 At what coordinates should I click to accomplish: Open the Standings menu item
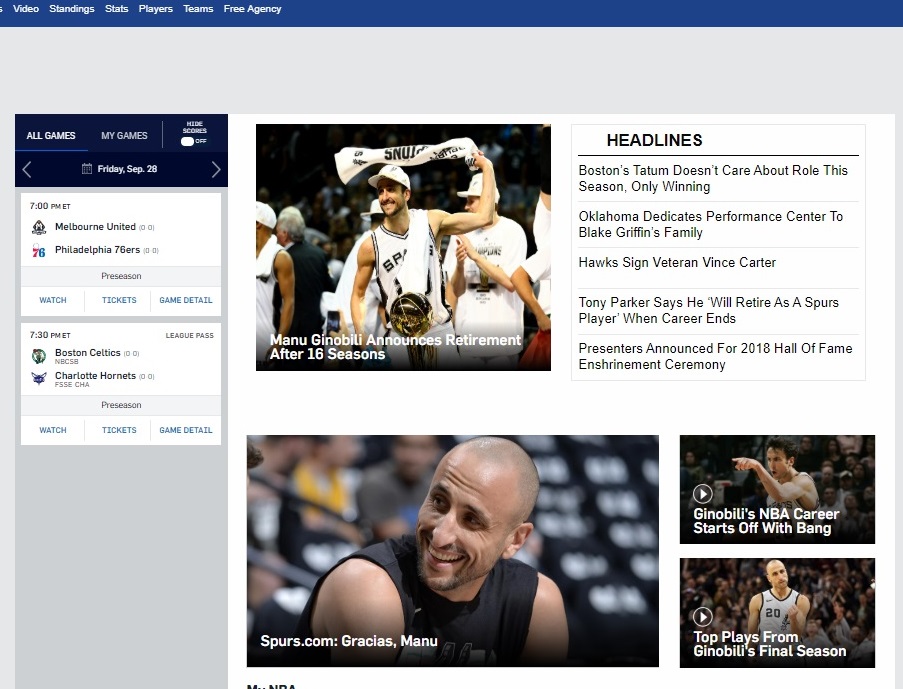pyautogui.click(x=71, y=9)
